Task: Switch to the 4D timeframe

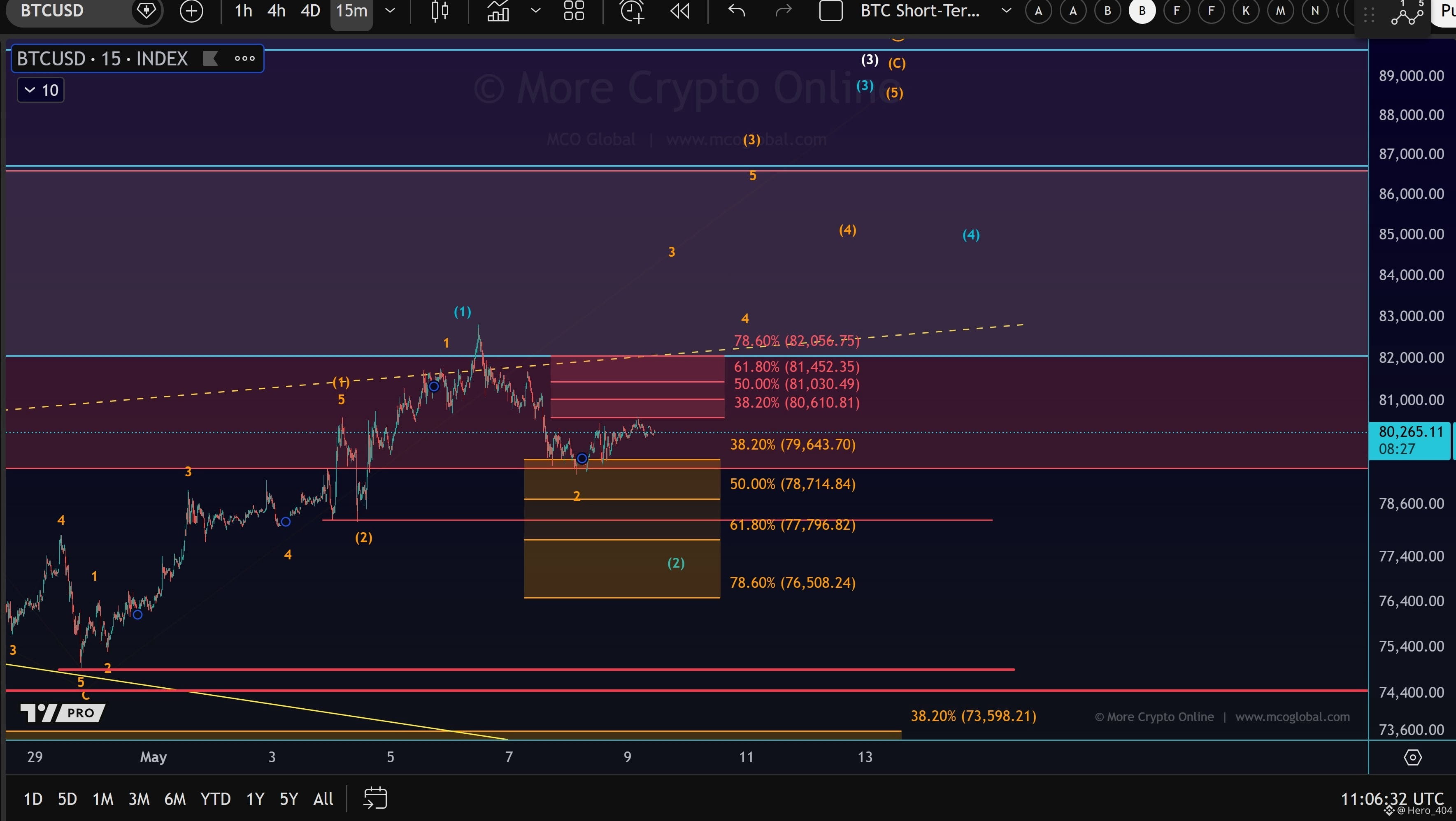Action: point(310,11)
